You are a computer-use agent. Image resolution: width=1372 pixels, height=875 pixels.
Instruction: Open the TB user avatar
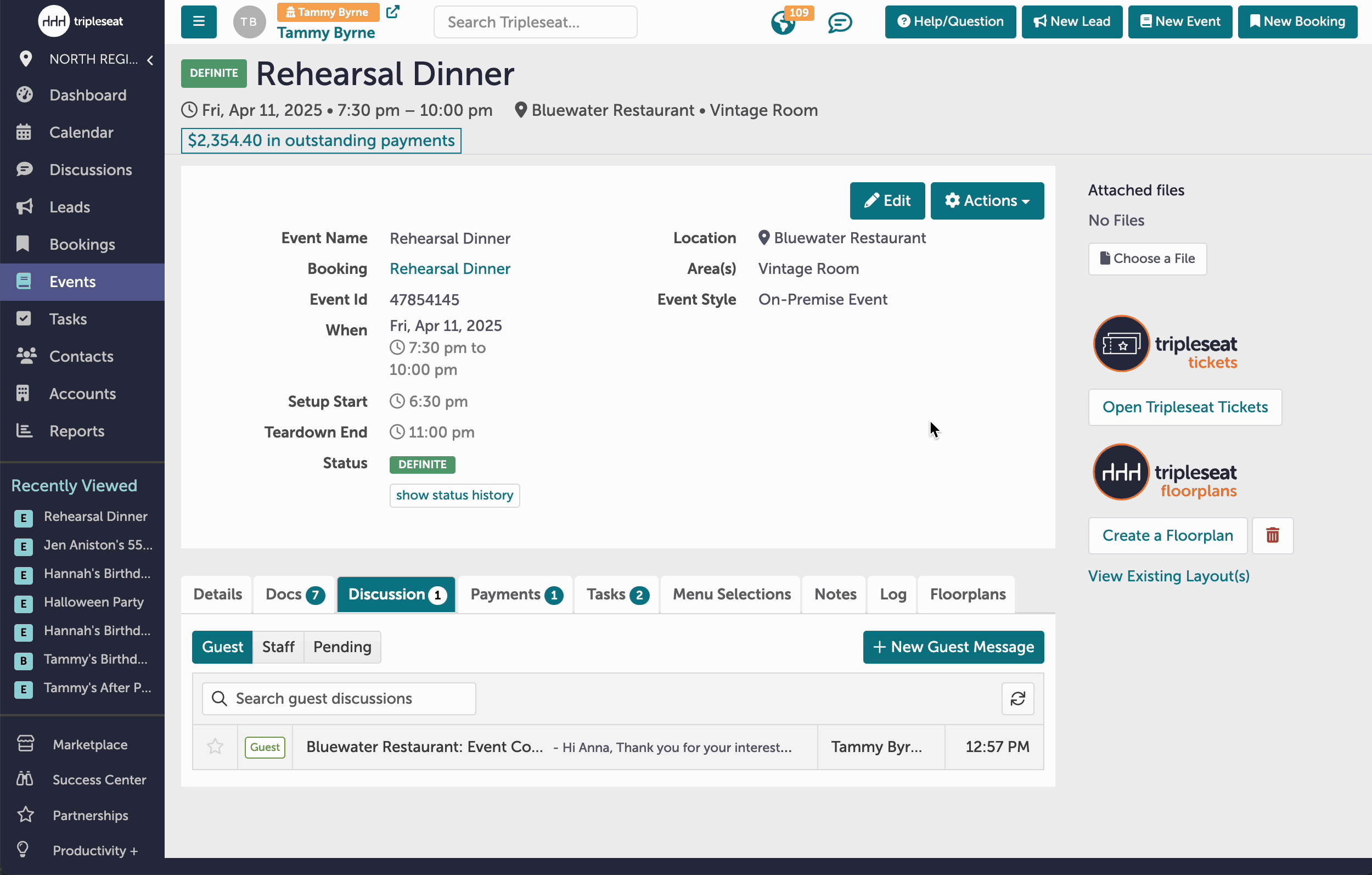(249, 21)
